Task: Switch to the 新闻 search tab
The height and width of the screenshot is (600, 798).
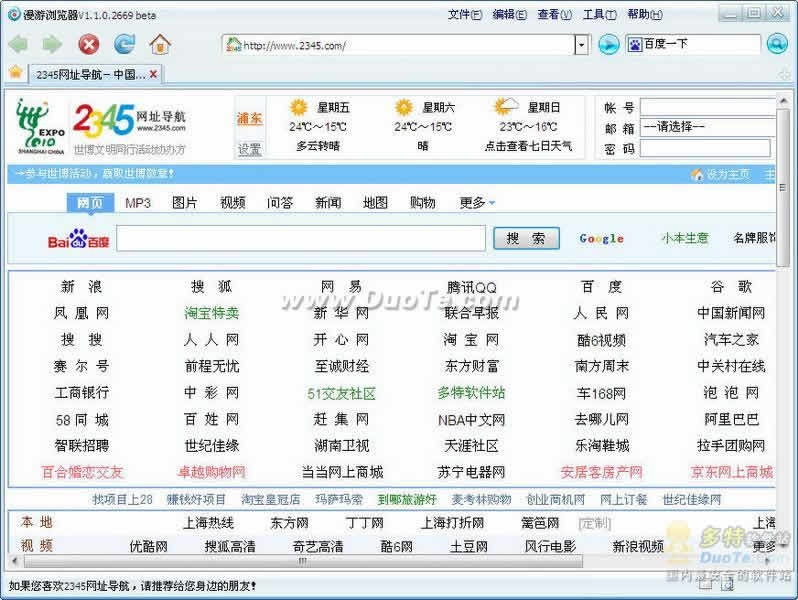Action: 328,203
